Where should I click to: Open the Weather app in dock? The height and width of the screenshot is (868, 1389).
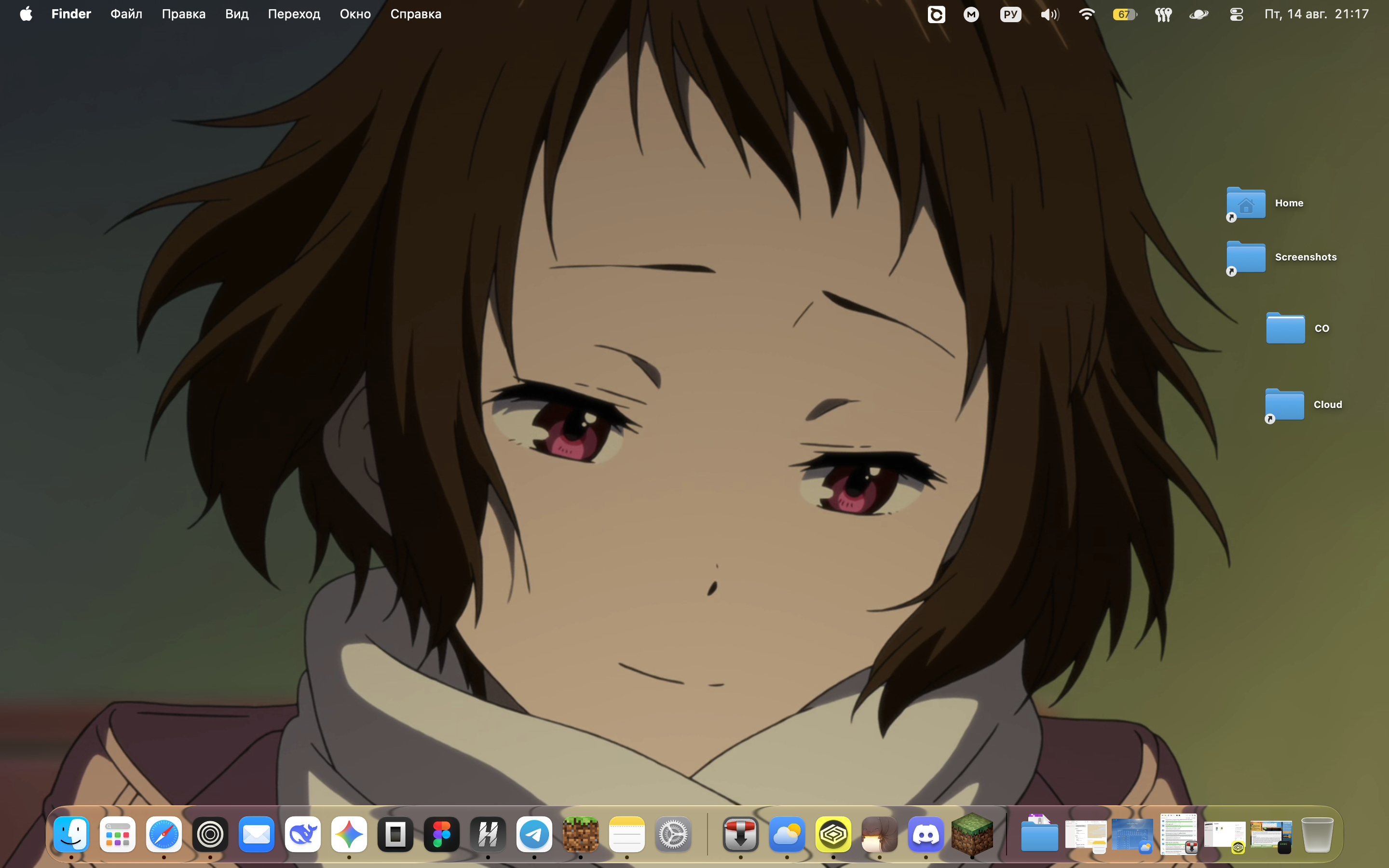click(787, 834)
